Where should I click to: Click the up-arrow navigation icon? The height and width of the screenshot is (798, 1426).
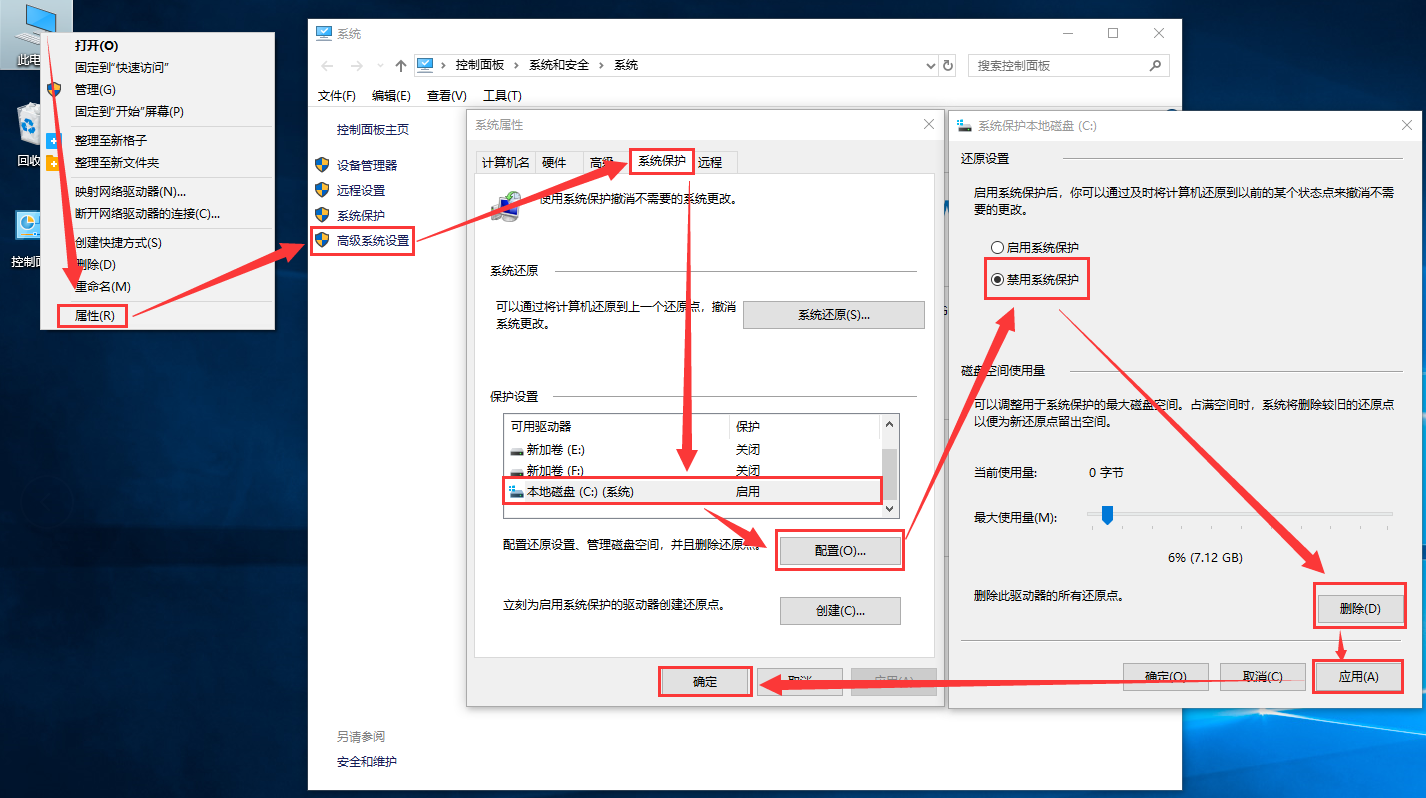[401, 65]
